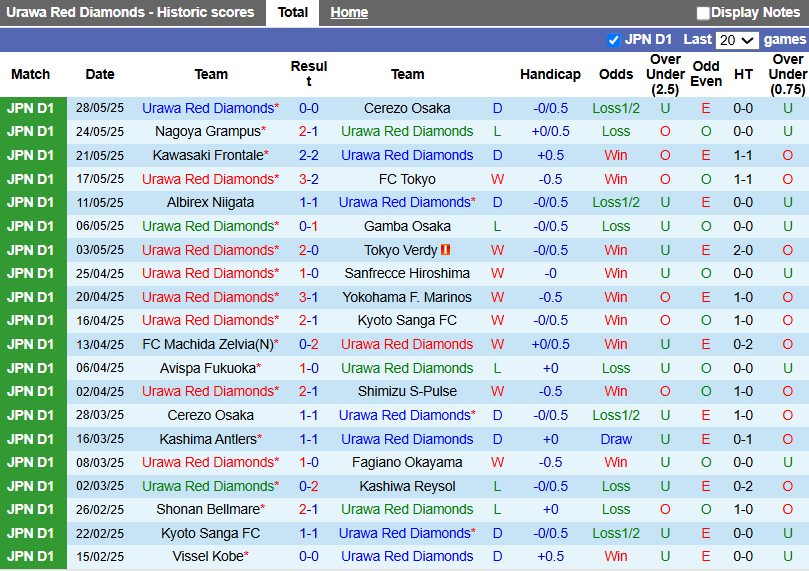This screenshot has height=571, width=809.
Task: Uncheck the JPN D1 league filter
Action: coord(613,40)
